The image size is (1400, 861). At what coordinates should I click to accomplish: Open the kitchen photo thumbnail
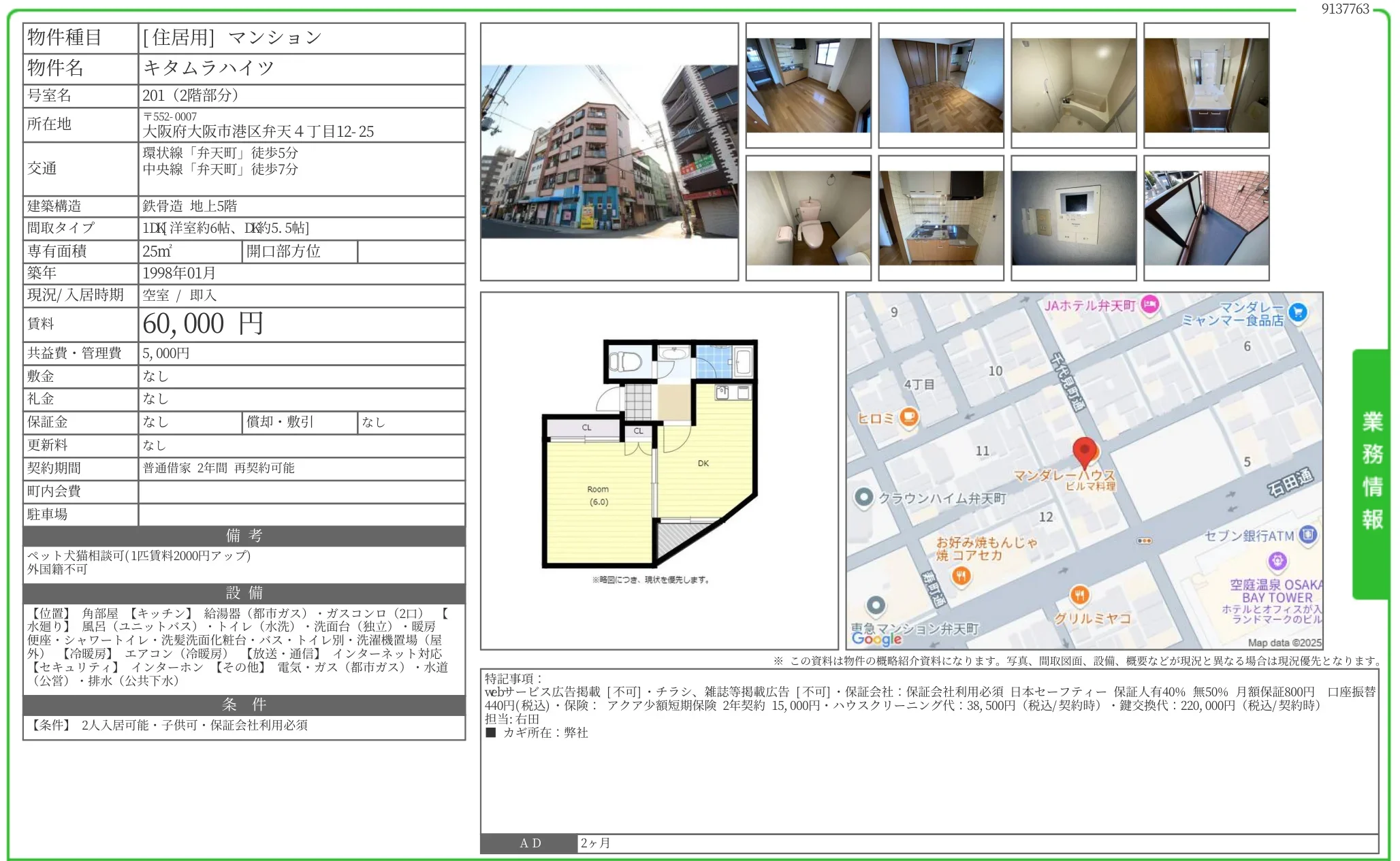point(940,218)
